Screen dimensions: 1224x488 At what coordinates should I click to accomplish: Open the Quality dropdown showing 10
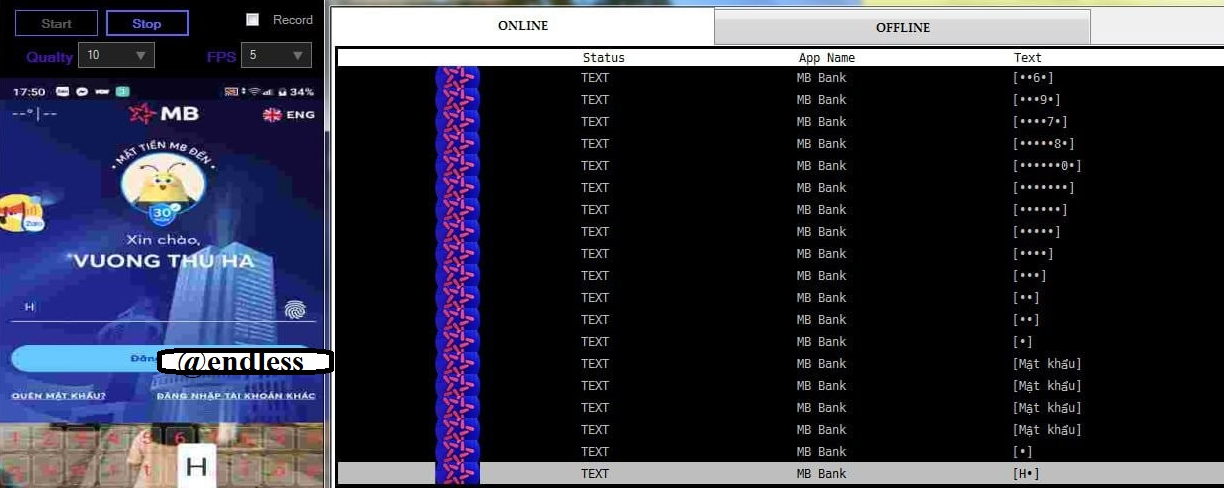pyautogui.click(x=118, y=55)
